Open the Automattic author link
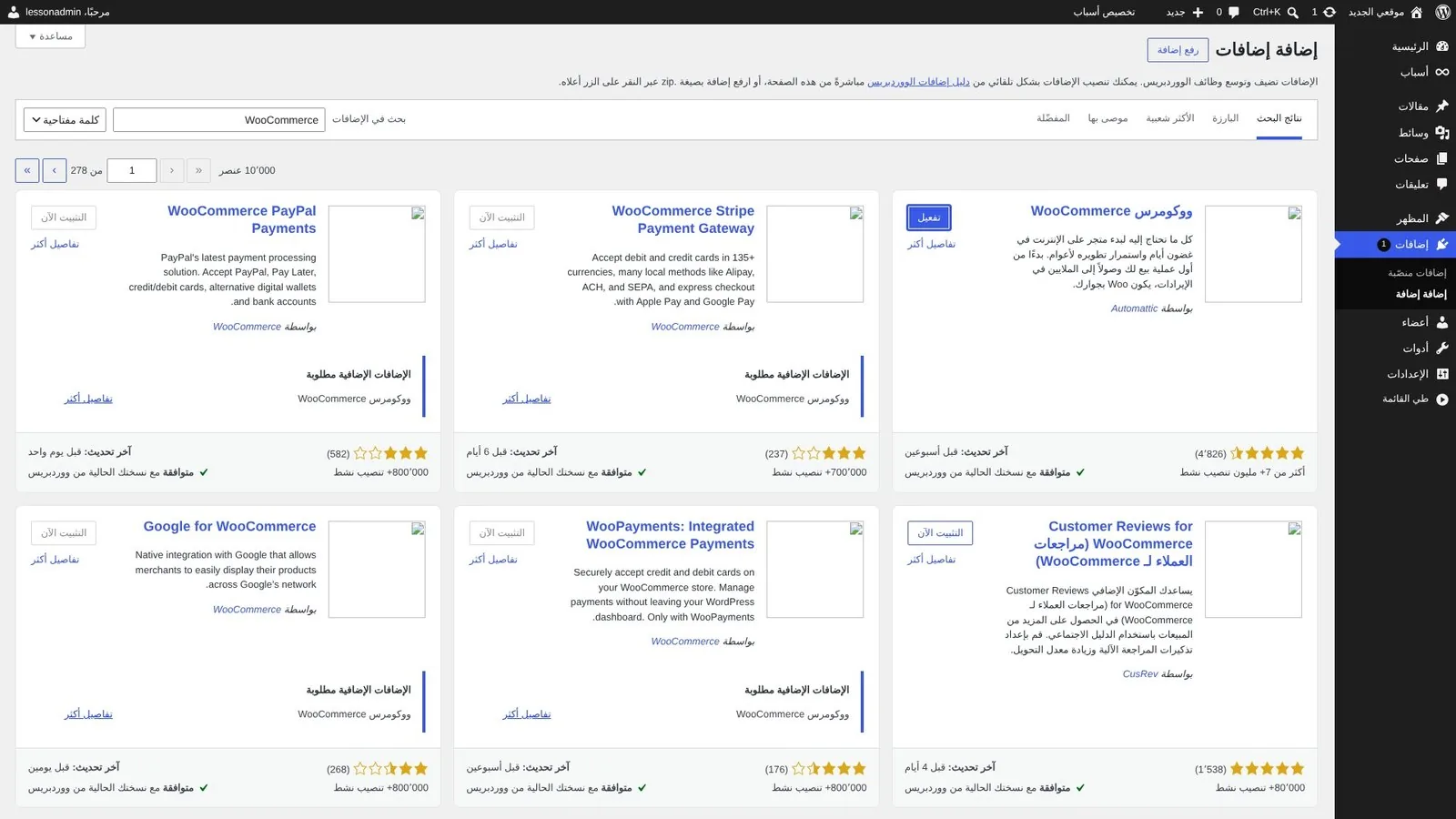This screenshot has width=1456, height=819. tap(1135, 308)
